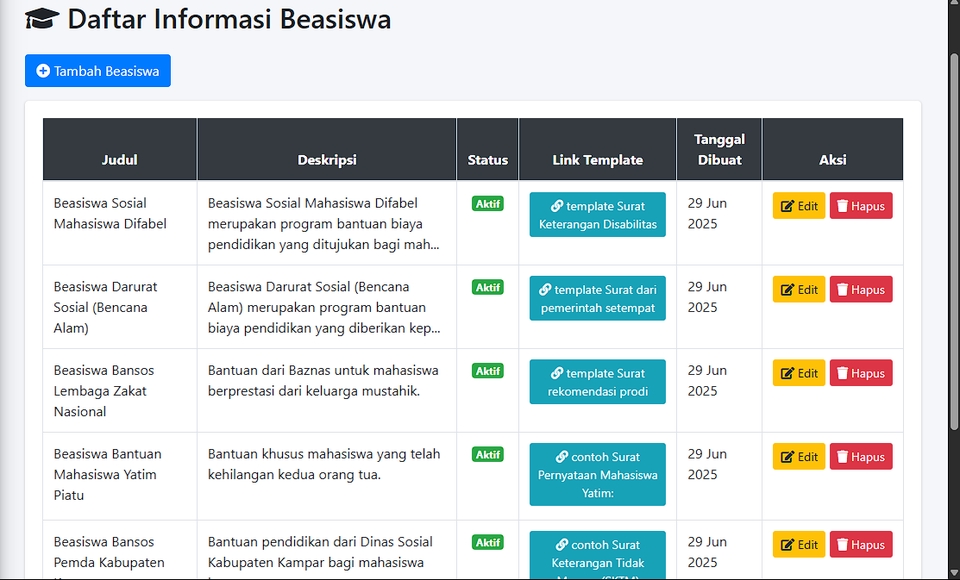Edit the Beasiswa Bansos Pemda Kabupaten entry

[799, 545]
